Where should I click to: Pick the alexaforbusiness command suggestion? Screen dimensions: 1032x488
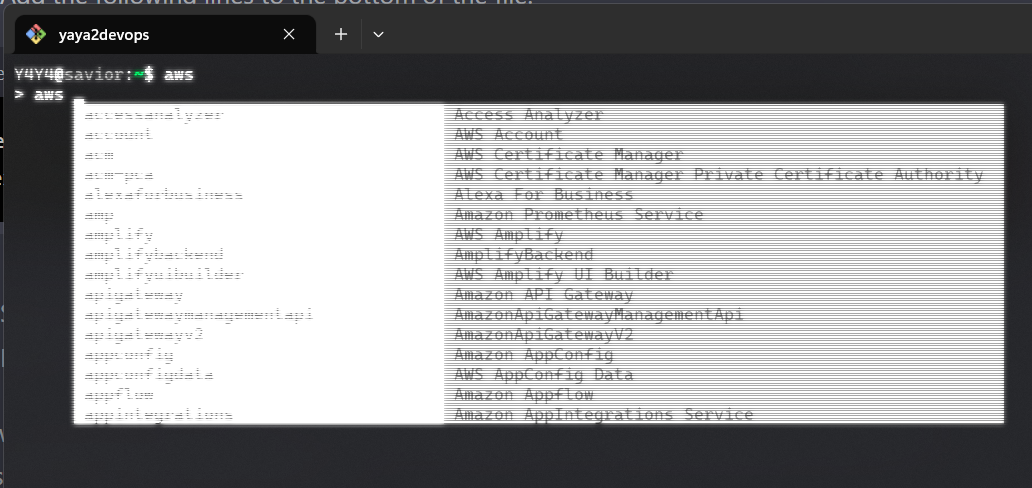tap(164, 195)
